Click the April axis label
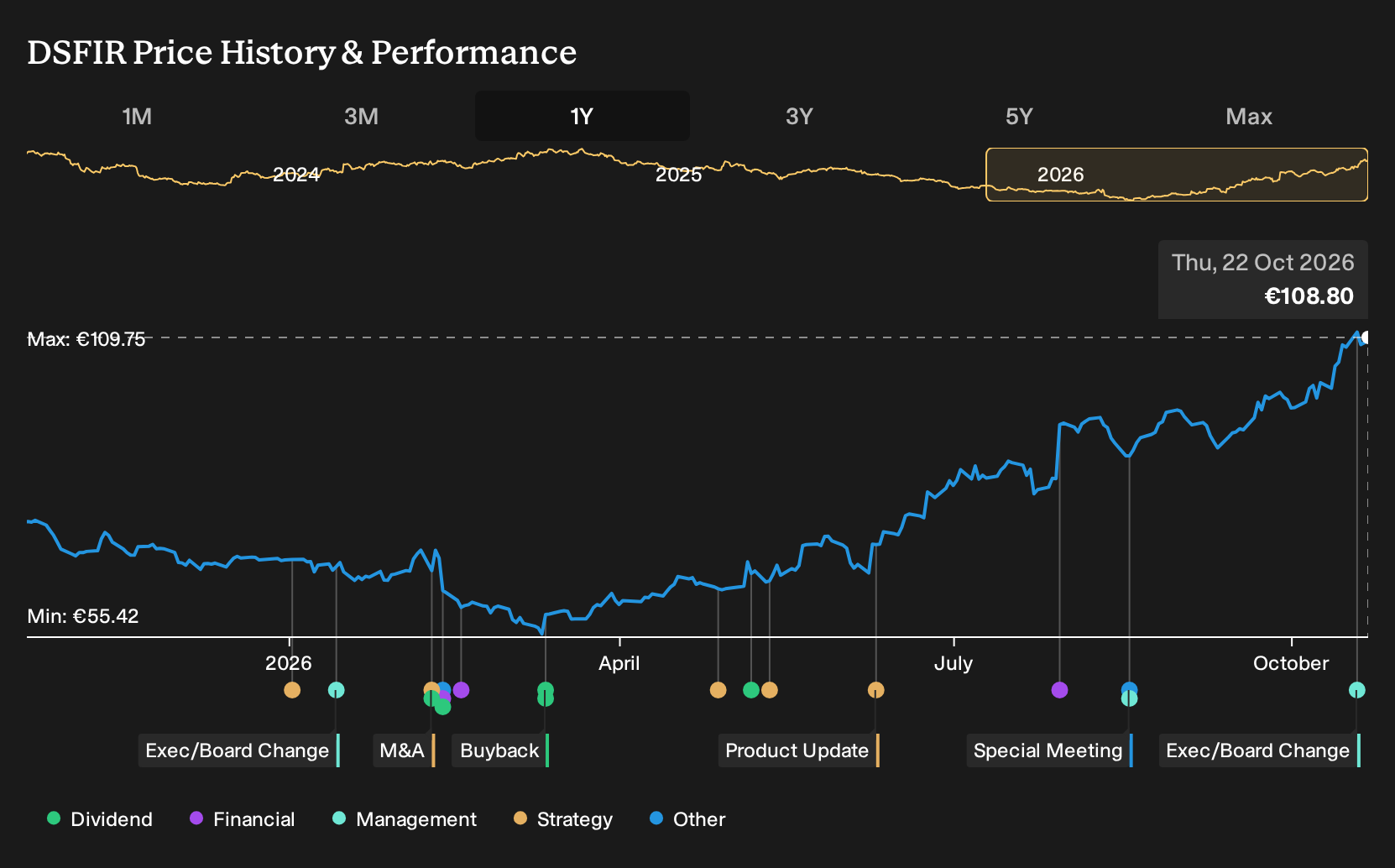 pos(619,663)
